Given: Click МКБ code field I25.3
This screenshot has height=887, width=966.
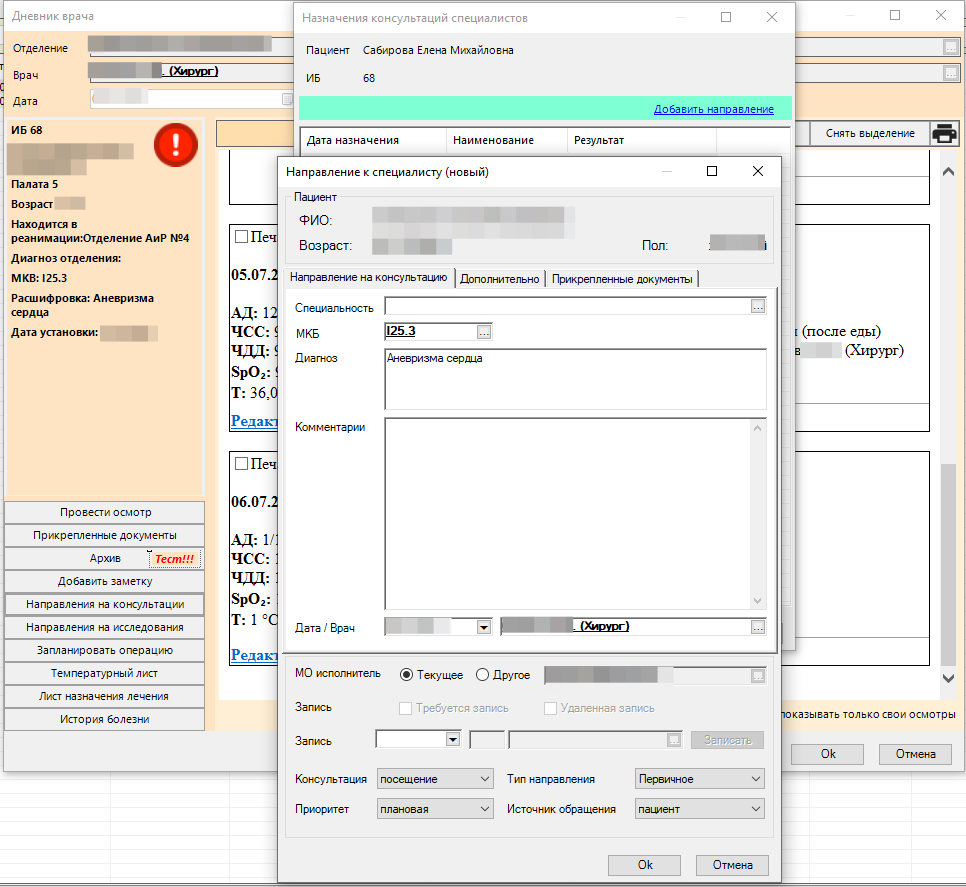Looking at the screenshot, I should [x=430, y=331].
